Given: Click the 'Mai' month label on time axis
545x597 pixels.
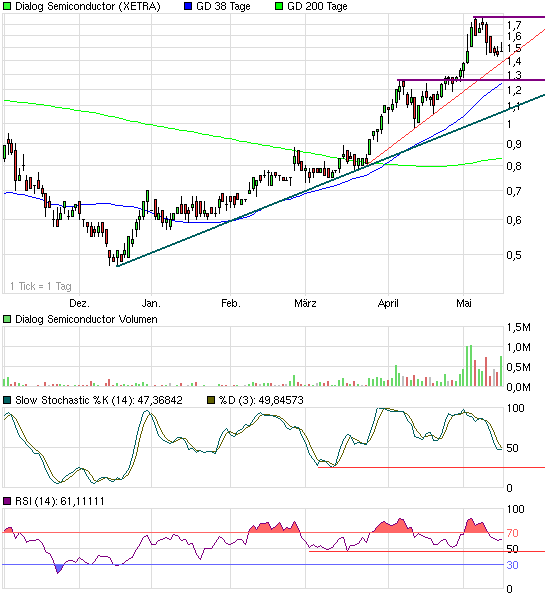Looking at the screenshot, I should point(464,303).
